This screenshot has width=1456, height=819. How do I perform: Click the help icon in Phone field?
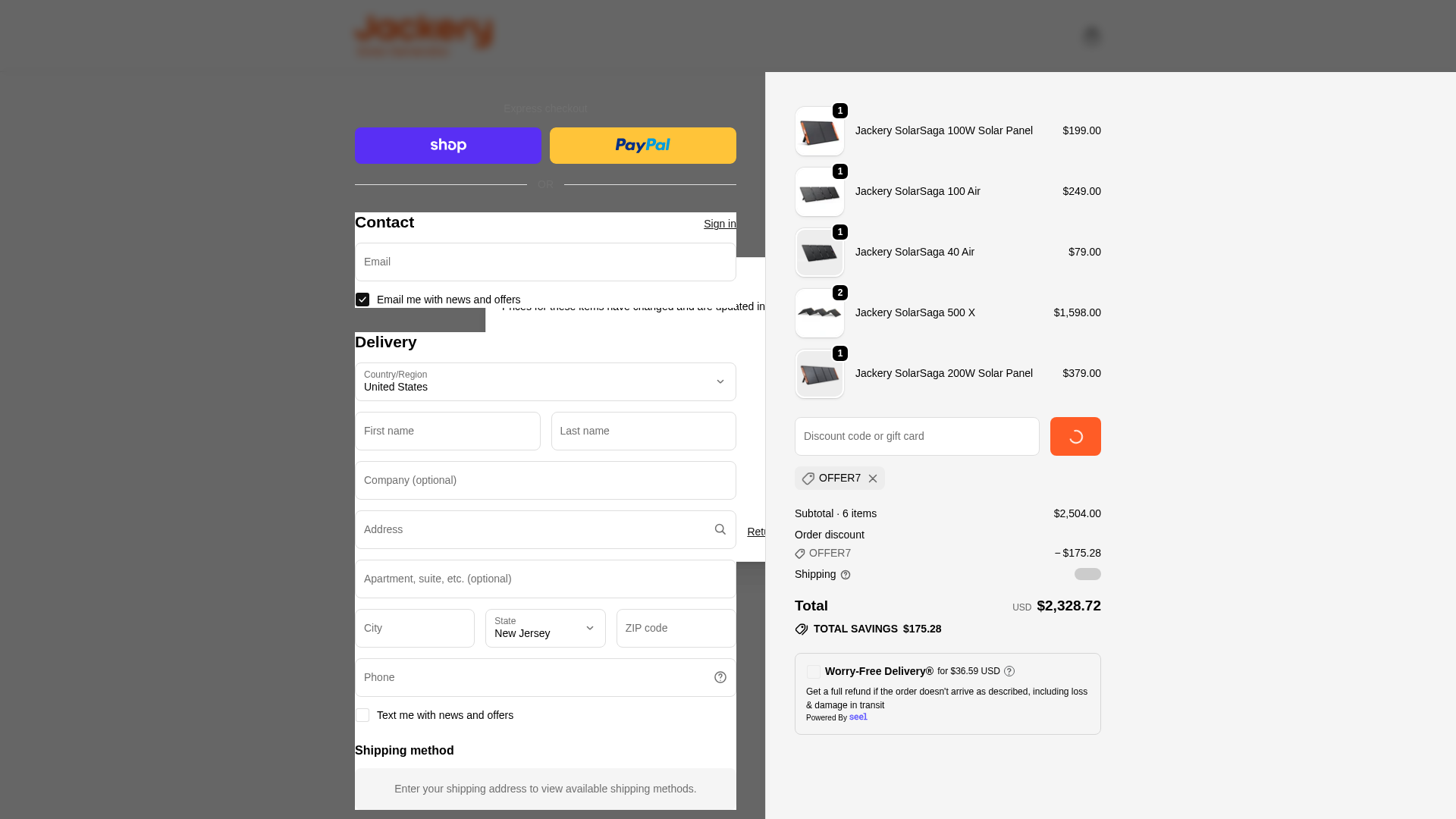(720, 677)
